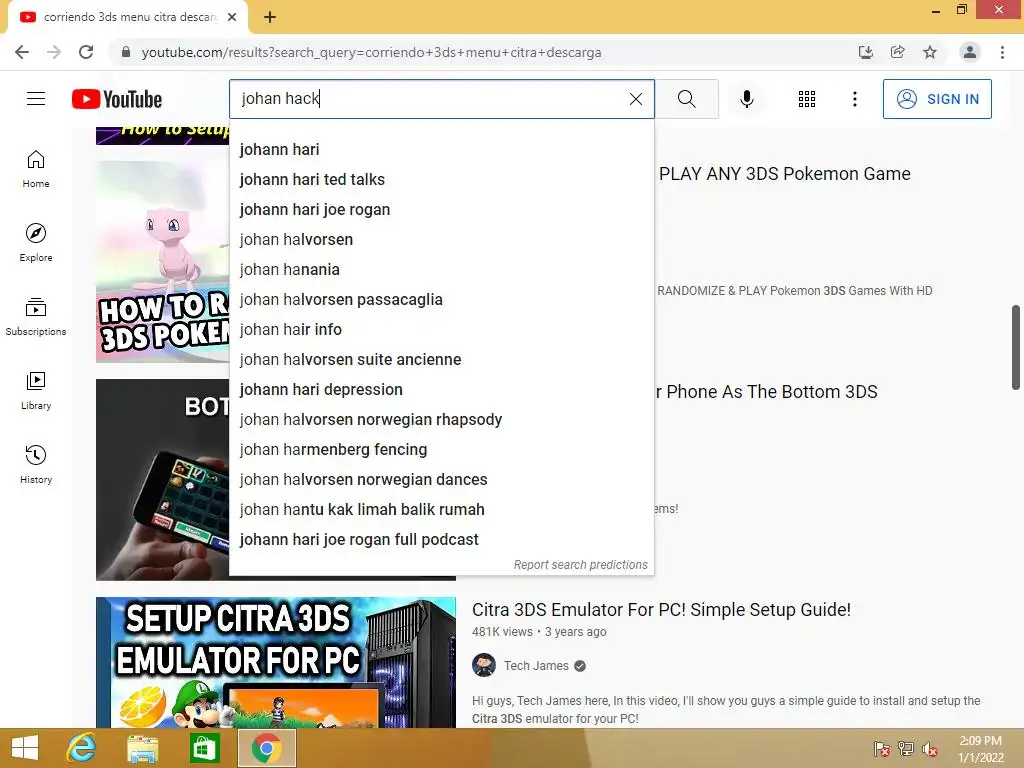
Task: Select suggestion 'johan halvorsen'
Action: click(x=441, y=240)
